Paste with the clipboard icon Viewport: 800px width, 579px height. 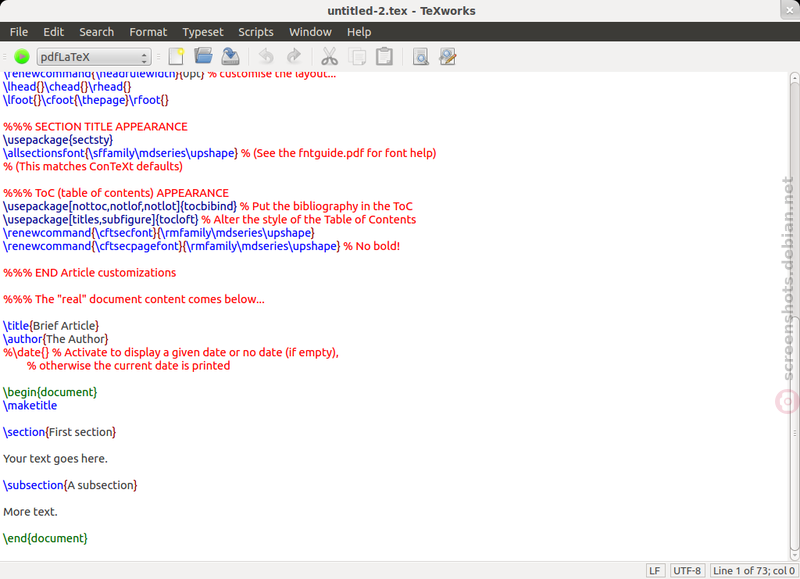click(384, 57)
